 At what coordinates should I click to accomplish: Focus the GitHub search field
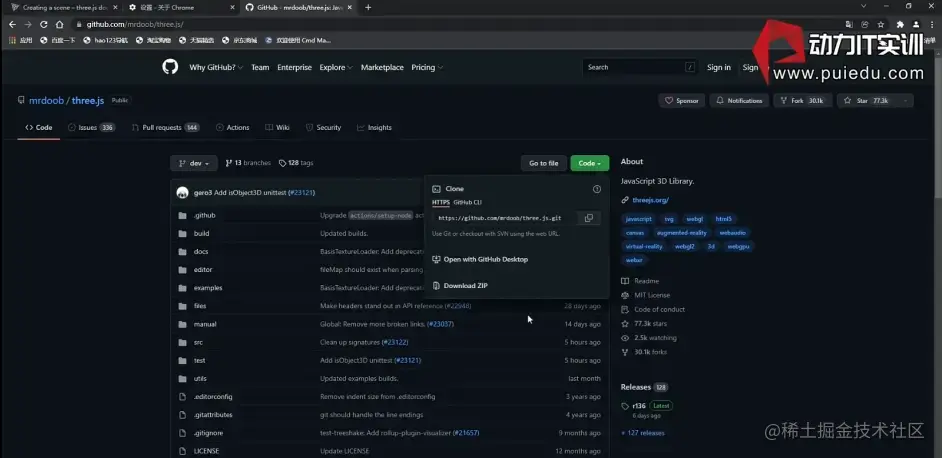coord(640,67)
